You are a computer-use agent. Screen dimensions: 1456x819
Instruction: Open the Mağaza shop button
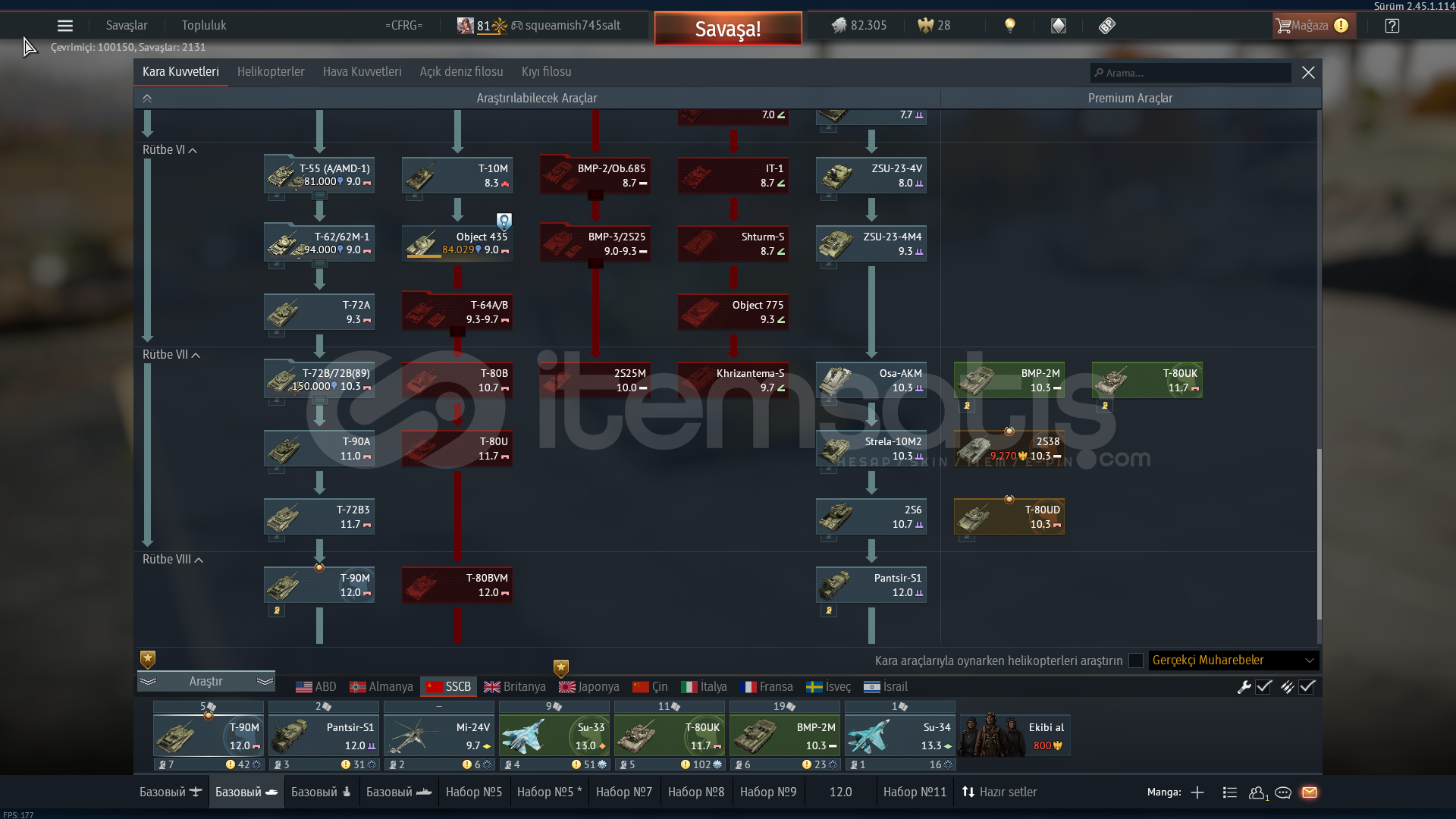click(1313, 26)
